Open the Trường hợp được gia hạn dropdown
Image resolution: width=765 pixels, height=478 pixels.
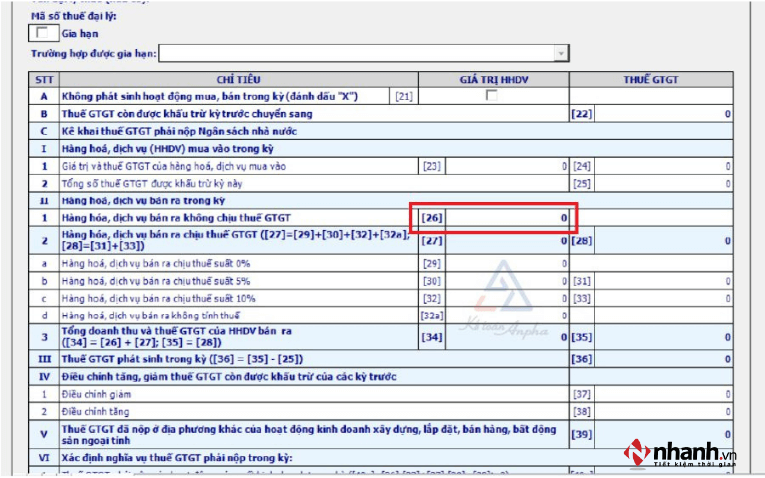561,53
